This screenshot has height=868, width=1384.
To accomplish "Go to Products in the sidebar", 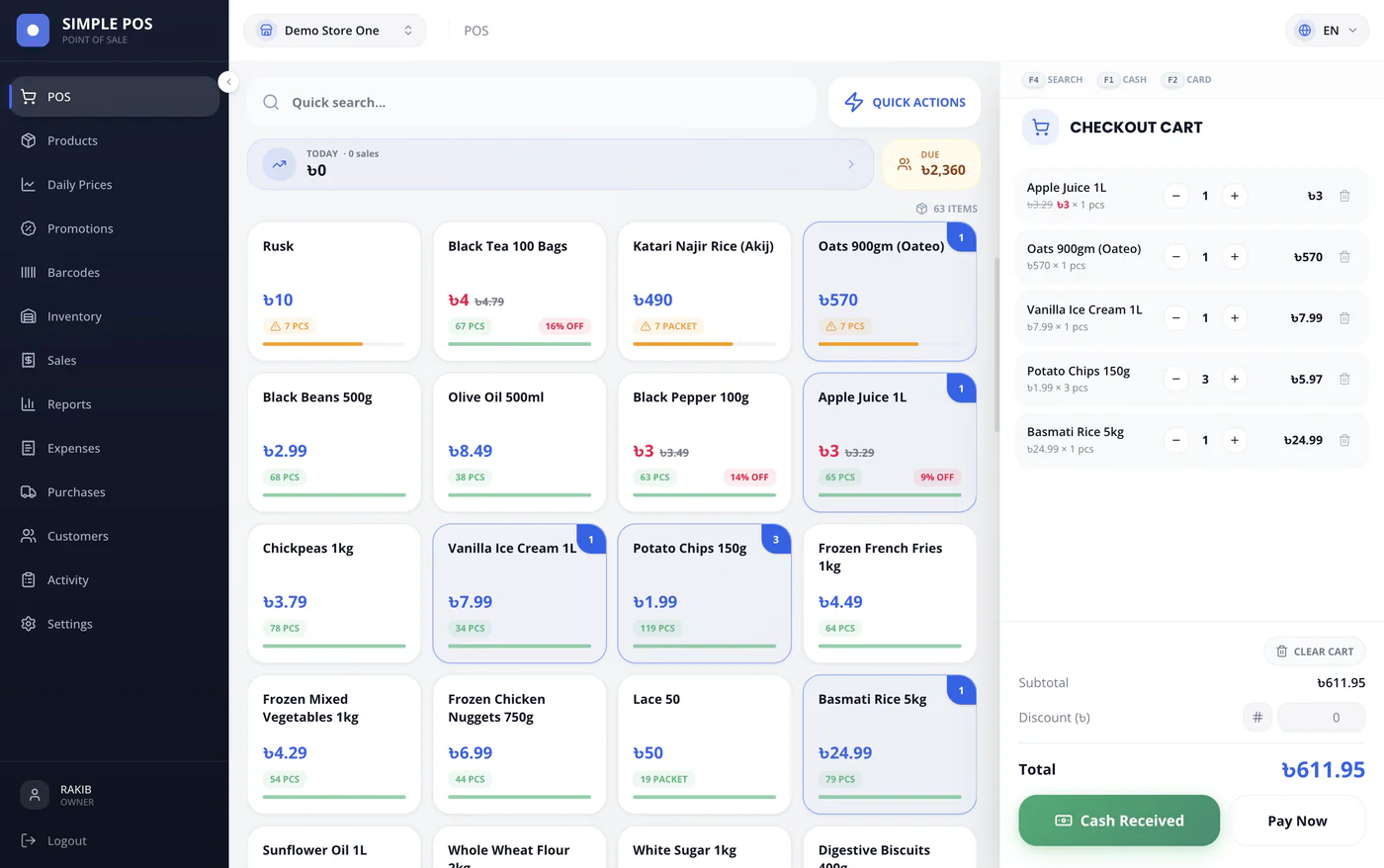I will tap(115, 140).
